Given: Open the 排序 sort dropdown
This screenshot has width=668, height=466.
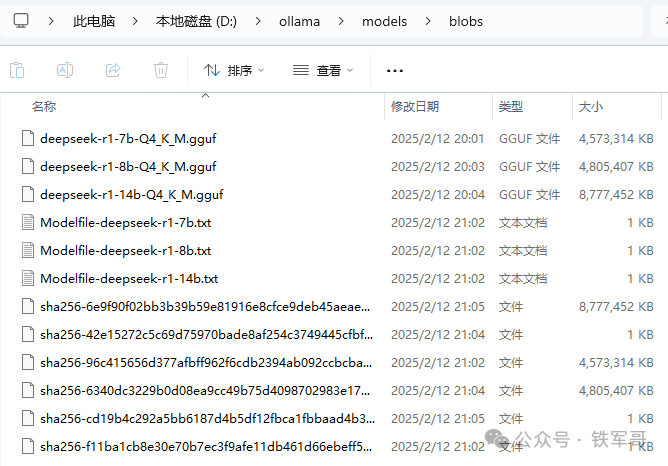Looking at the screenshot, I should [234, 70].
